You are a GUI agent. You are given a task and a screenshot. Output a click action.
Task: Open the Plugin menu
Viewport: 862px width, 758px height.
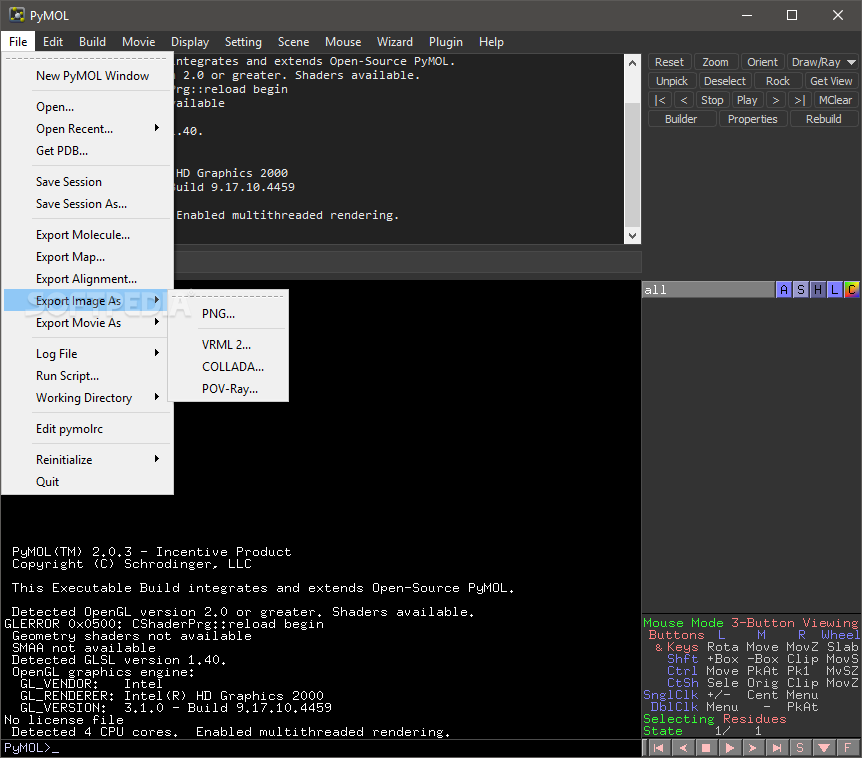tap(445, 42)
